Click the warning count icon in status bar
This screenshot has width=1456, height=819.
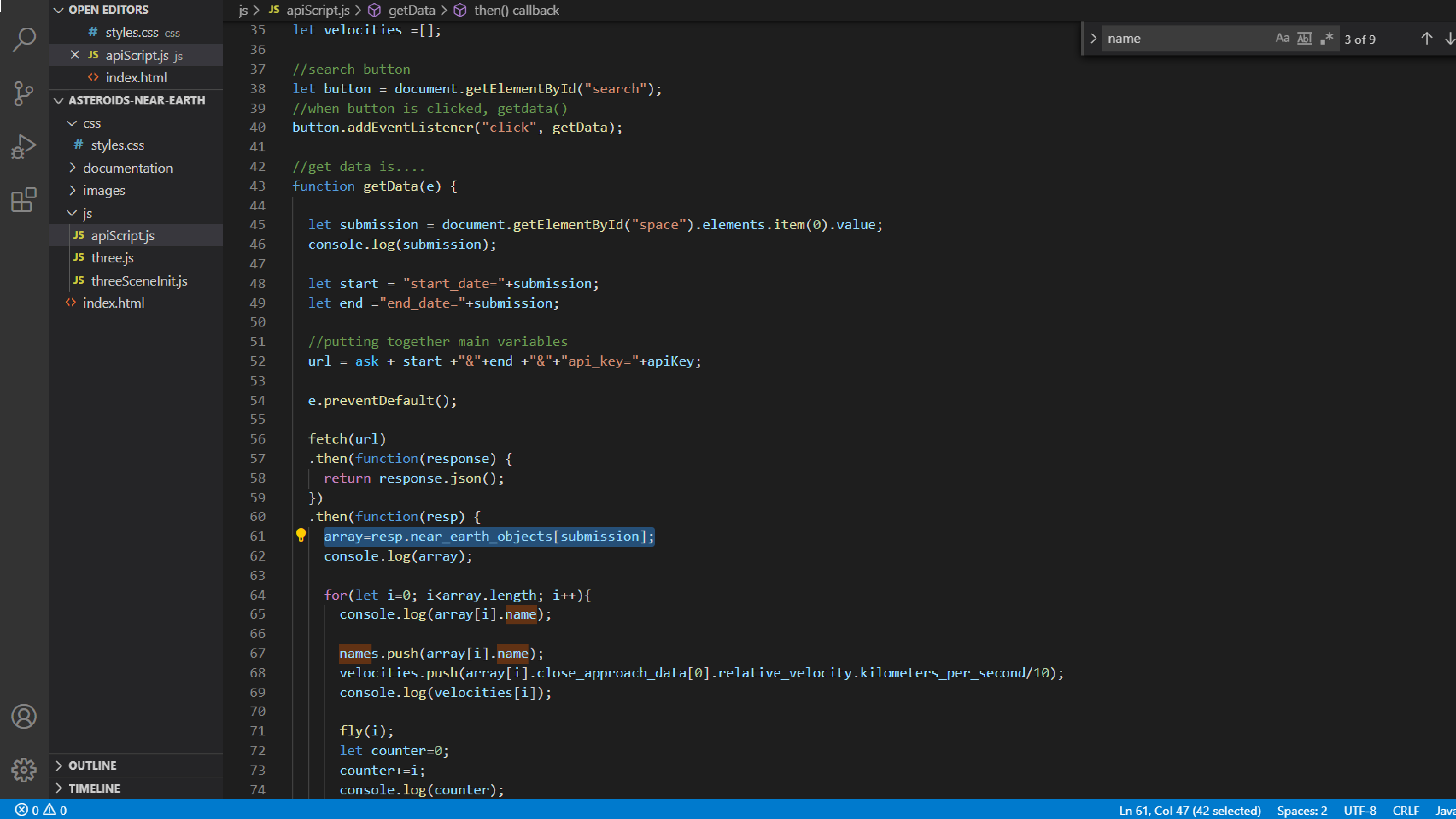[50, 810]
